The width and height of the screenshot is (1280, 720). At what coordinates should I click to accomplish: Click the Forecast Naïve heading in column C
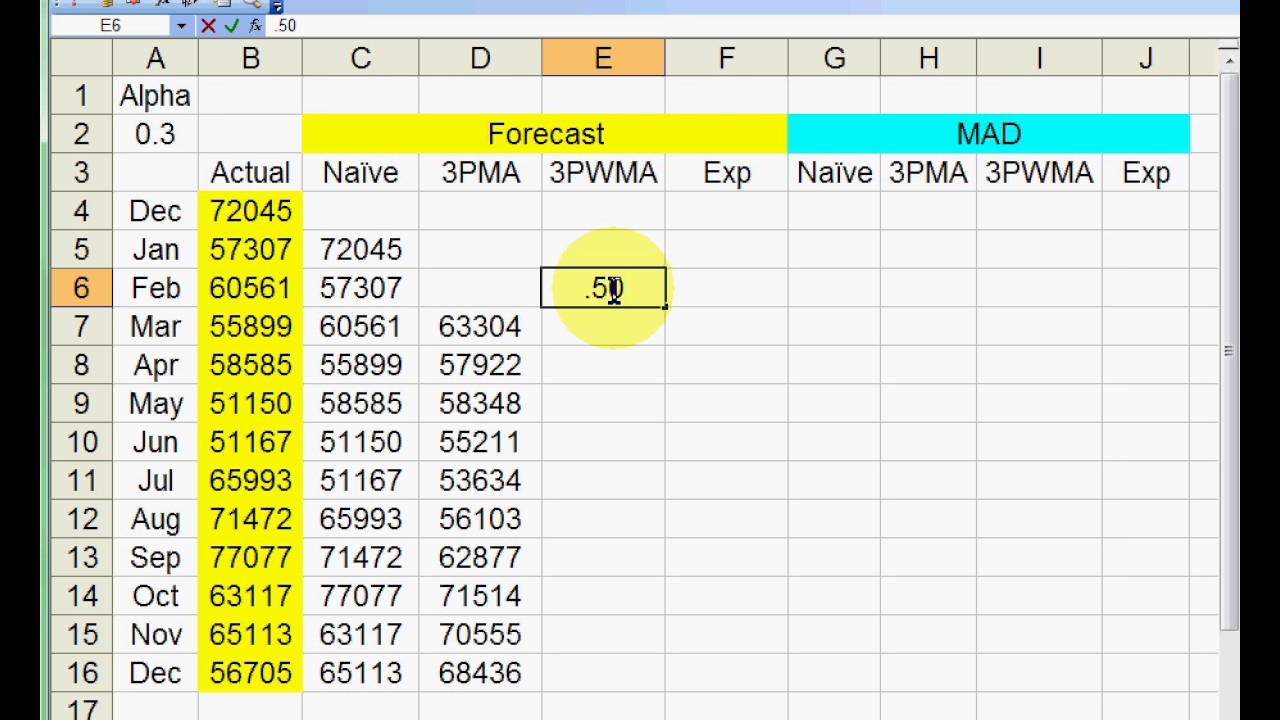click(x=360, y=173)
